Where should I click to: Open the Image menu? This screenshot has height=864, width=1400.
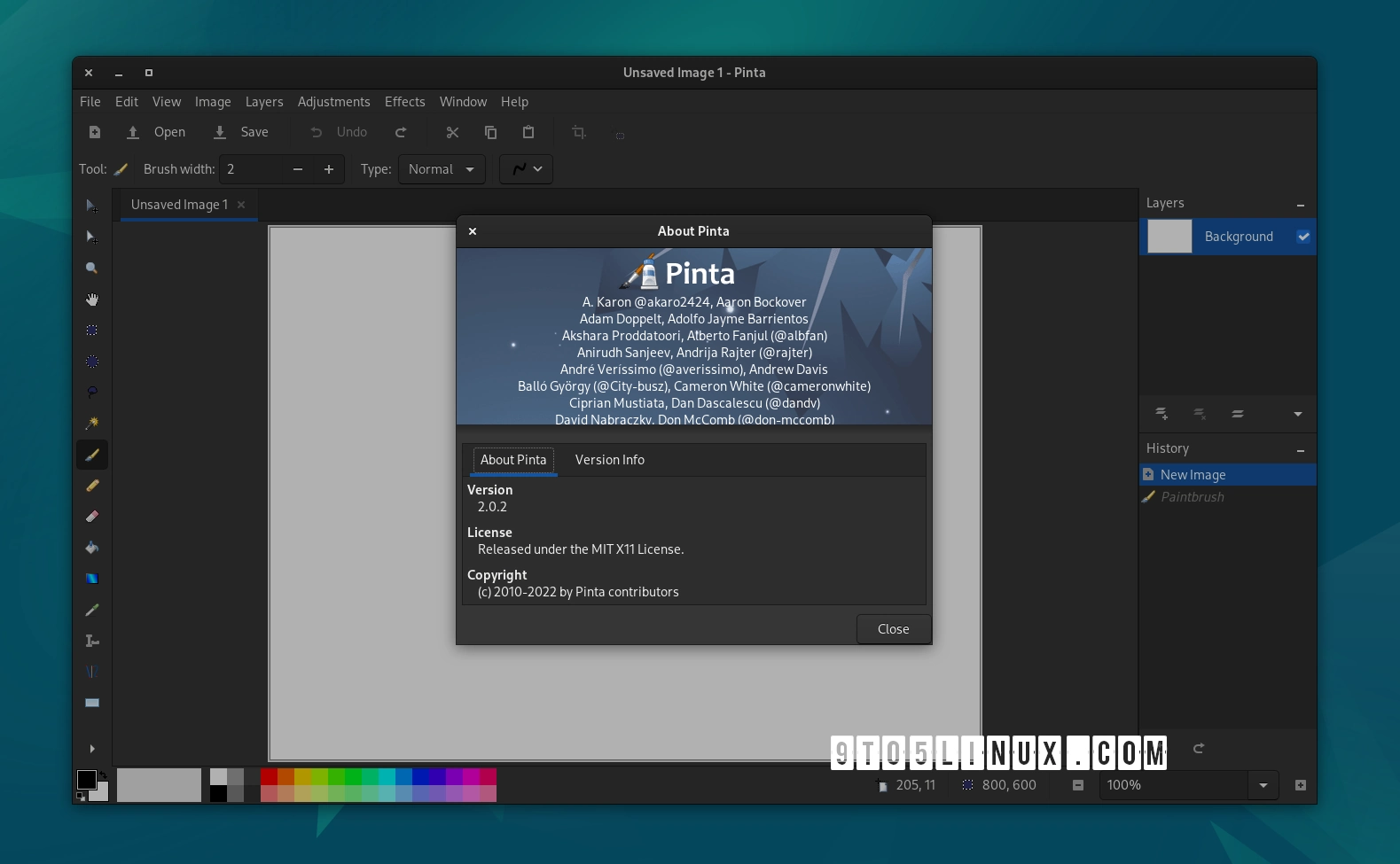coord(213,102)
